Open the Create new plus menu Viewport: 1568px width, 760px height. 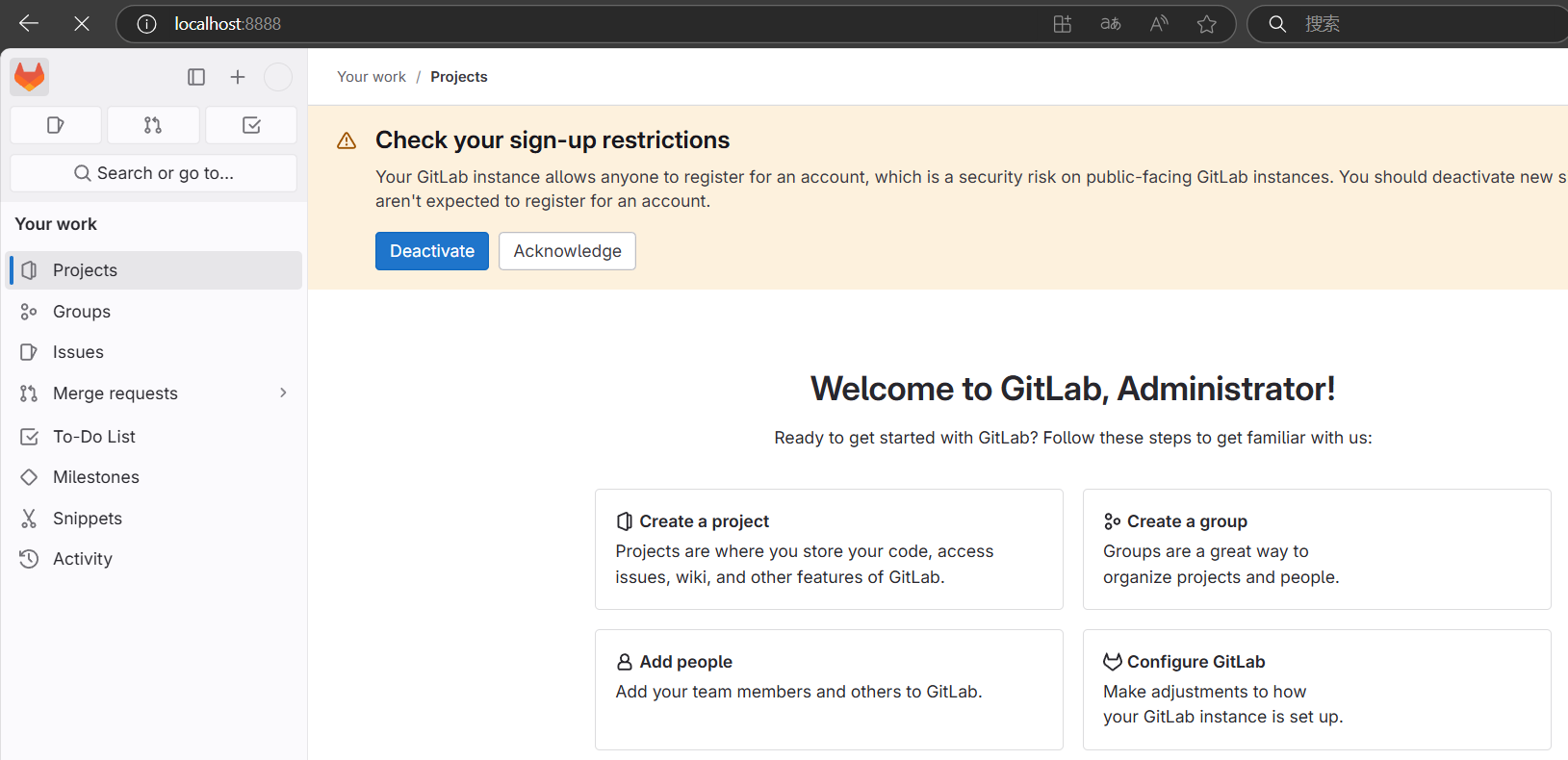point(238,77)
